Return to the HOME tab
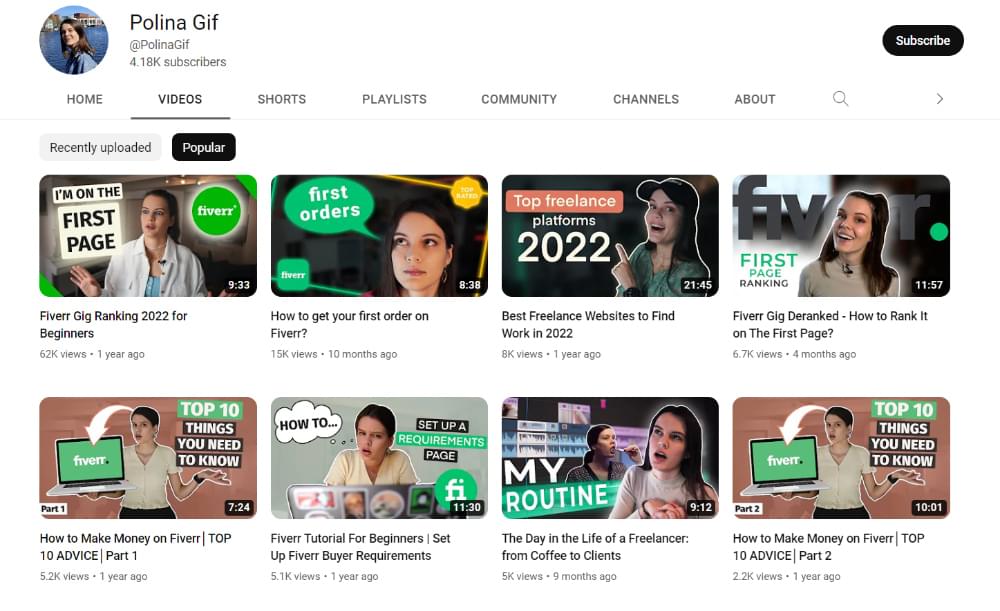The image size is (1000, 611). pyautogui.click(x=84, y=99)
